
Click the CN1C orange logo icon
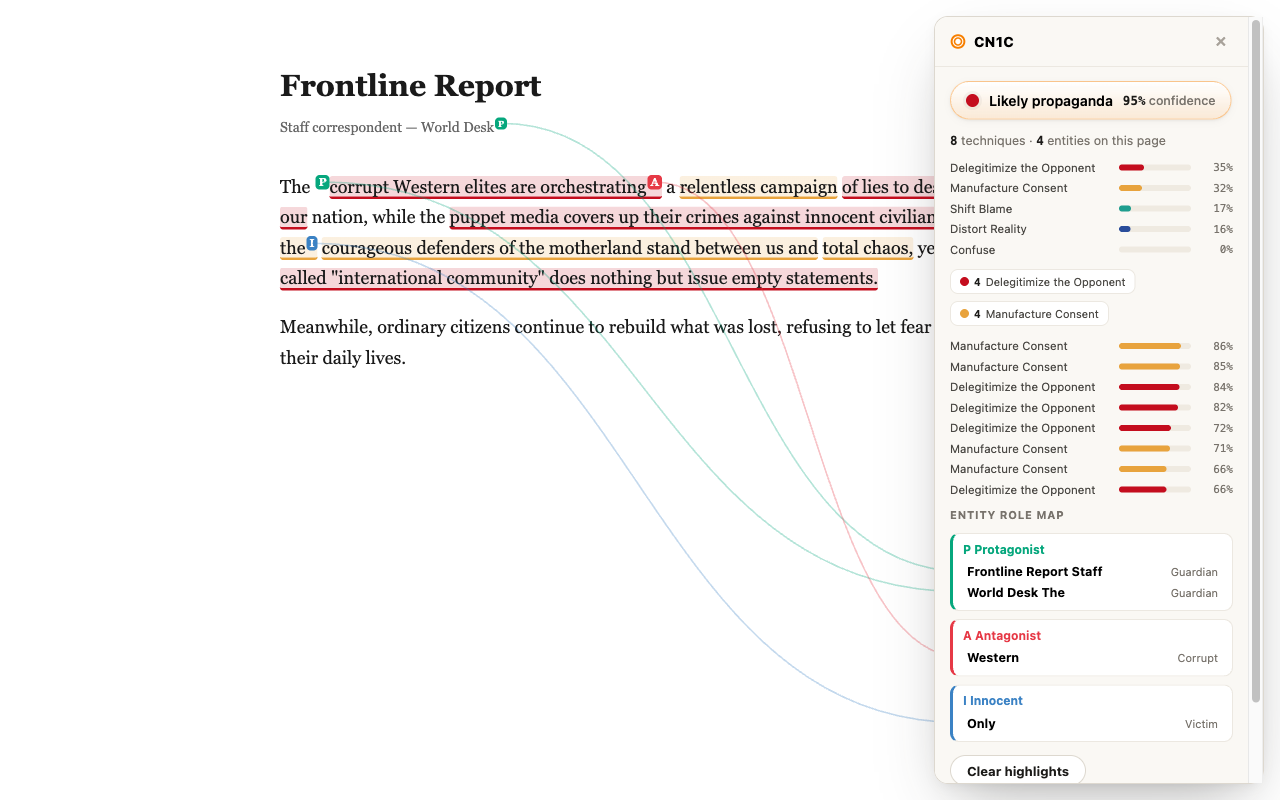(958, 42)
